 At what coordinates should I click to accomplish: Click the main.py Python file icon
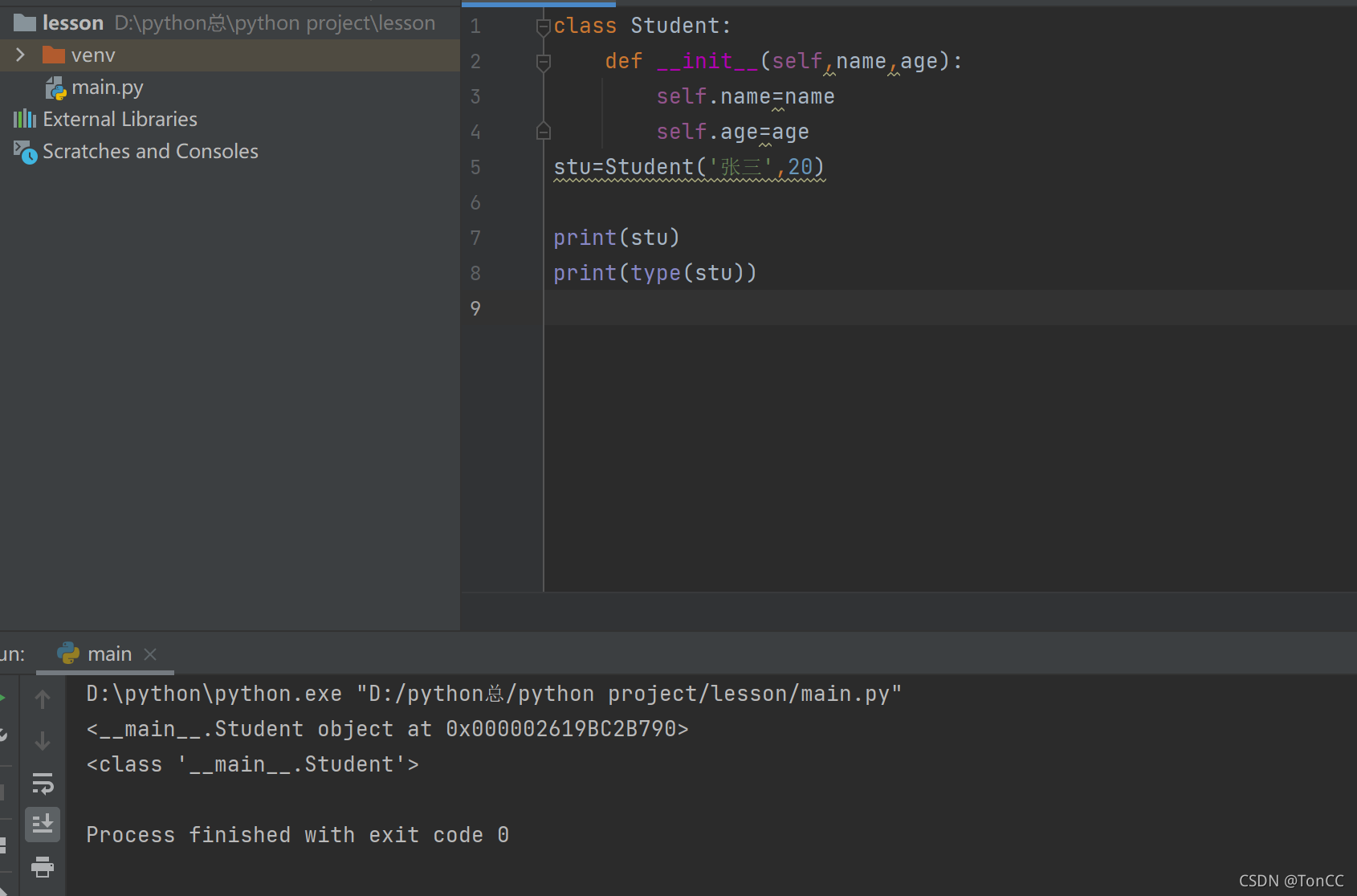click(55, 88)
